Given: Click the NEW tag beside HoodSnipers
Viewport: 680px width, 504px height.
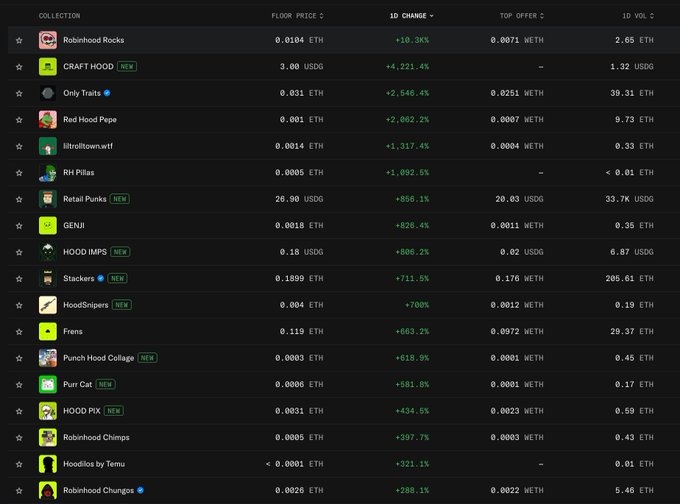Looking at the screenshot, I should (122, 305).
